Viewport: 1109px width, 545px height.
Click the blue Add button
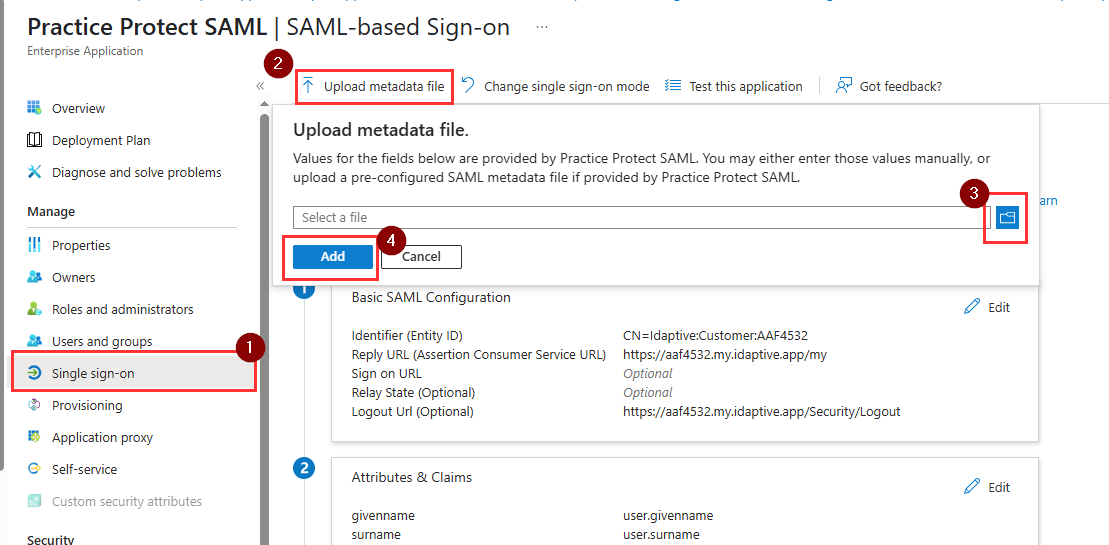tap(332, 257)
